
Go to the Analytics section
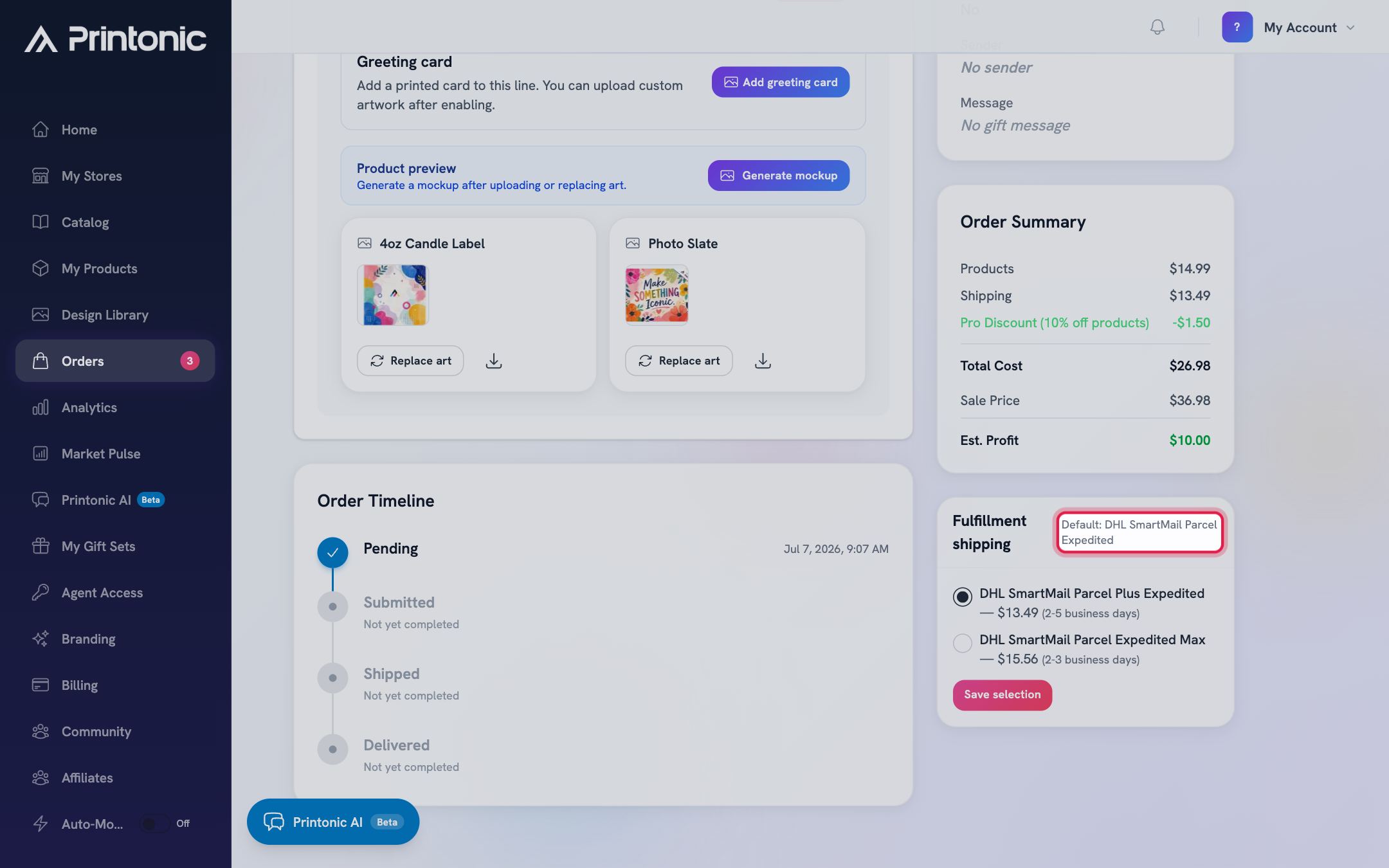(x=115, y=407)
